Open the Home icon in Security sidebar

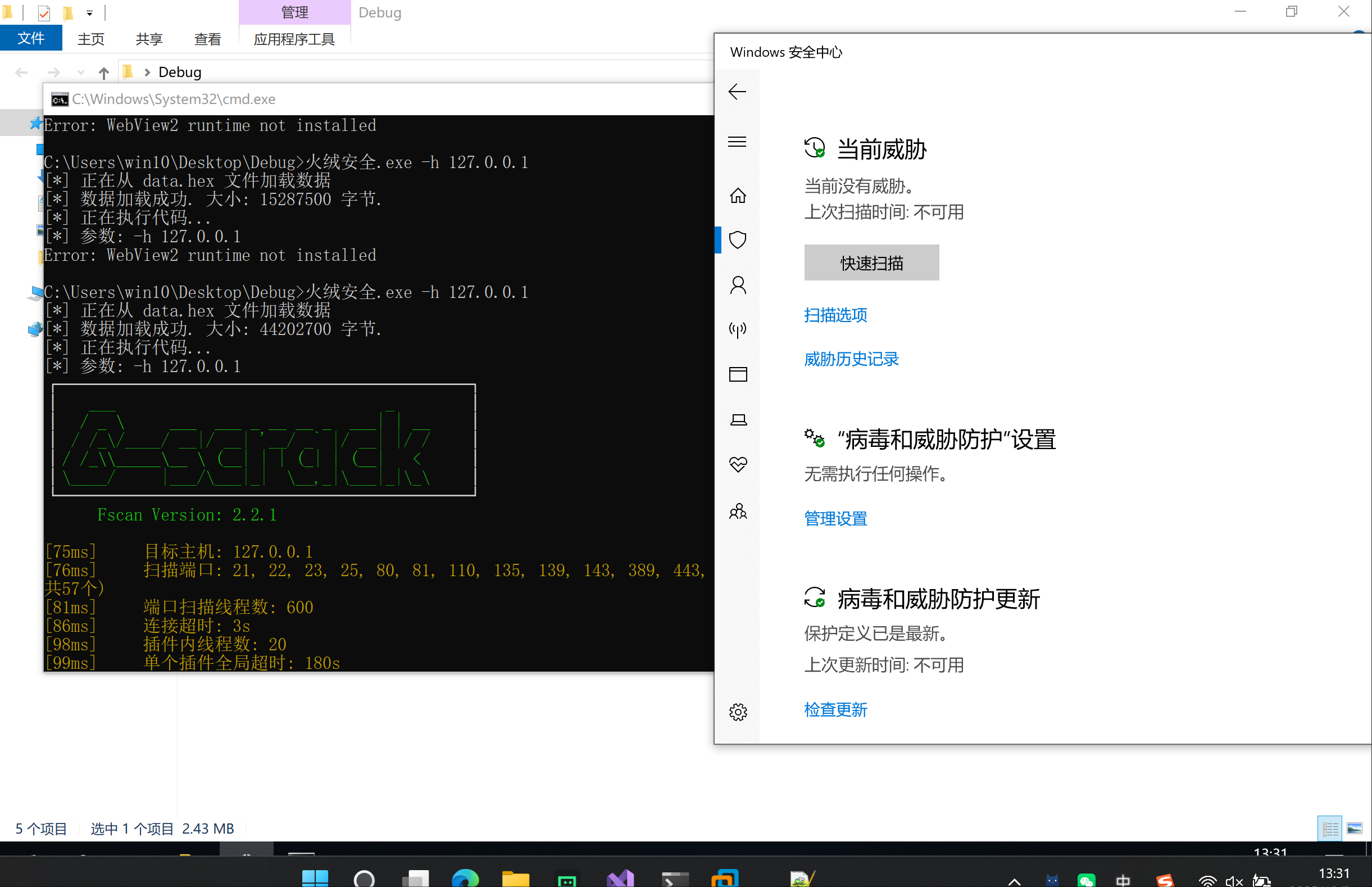point(738,195)
